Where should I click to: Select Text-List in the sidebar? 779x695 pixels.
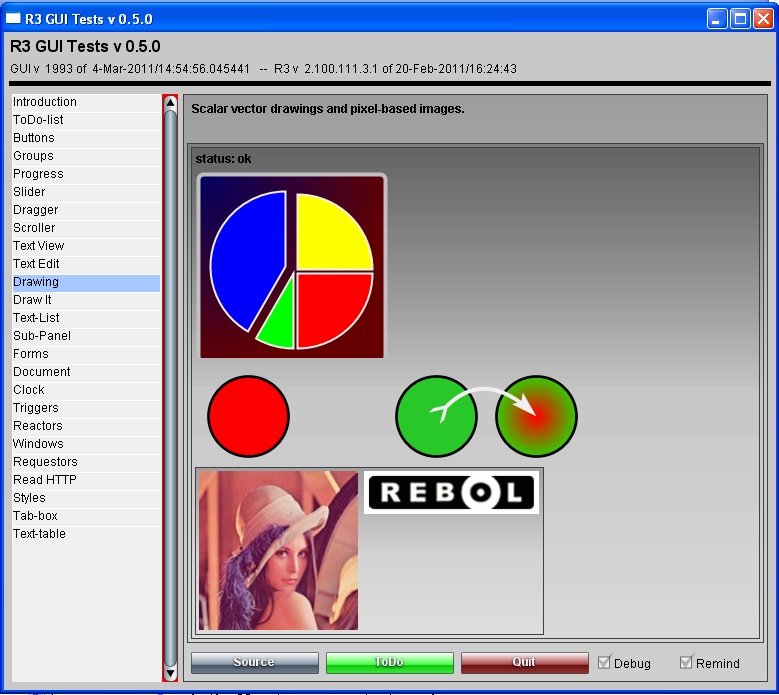(x=86, y=318)
